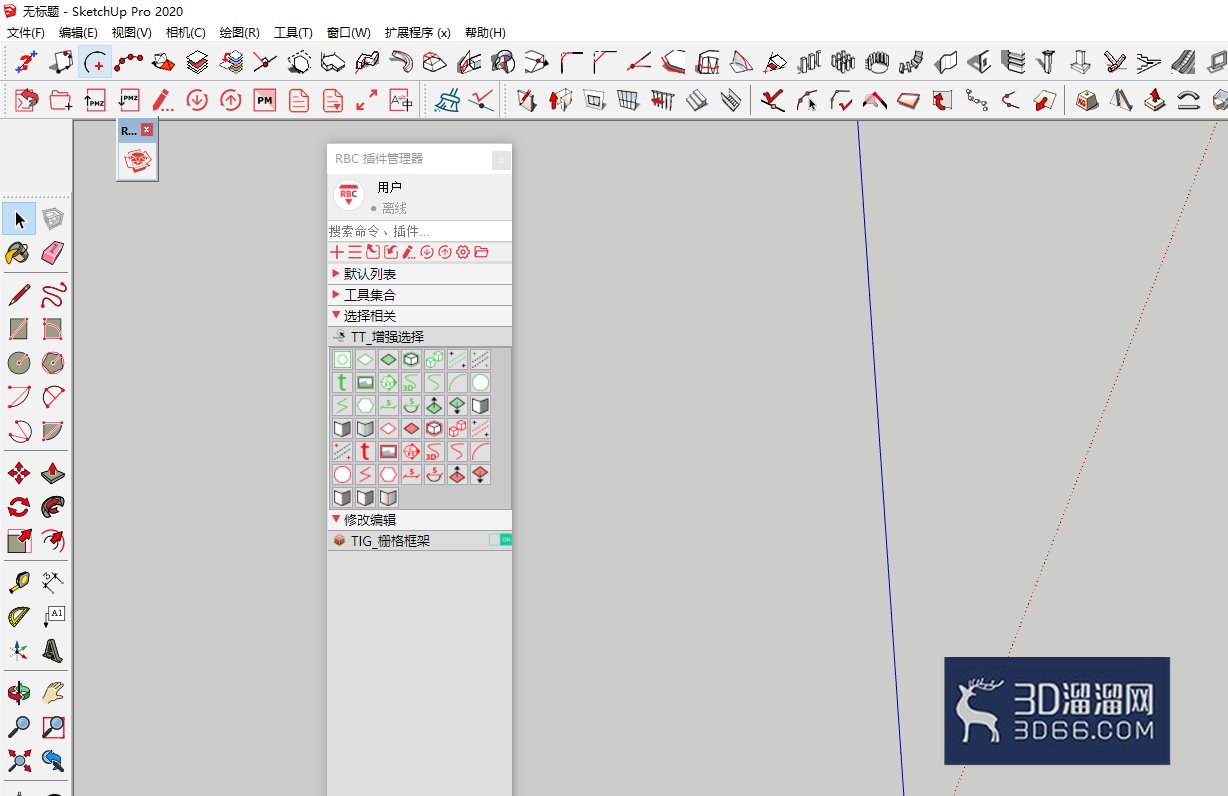Viewport: 1228px width, 796px height.
Task: Close the small floating R... toolbar
Action: 147,129
